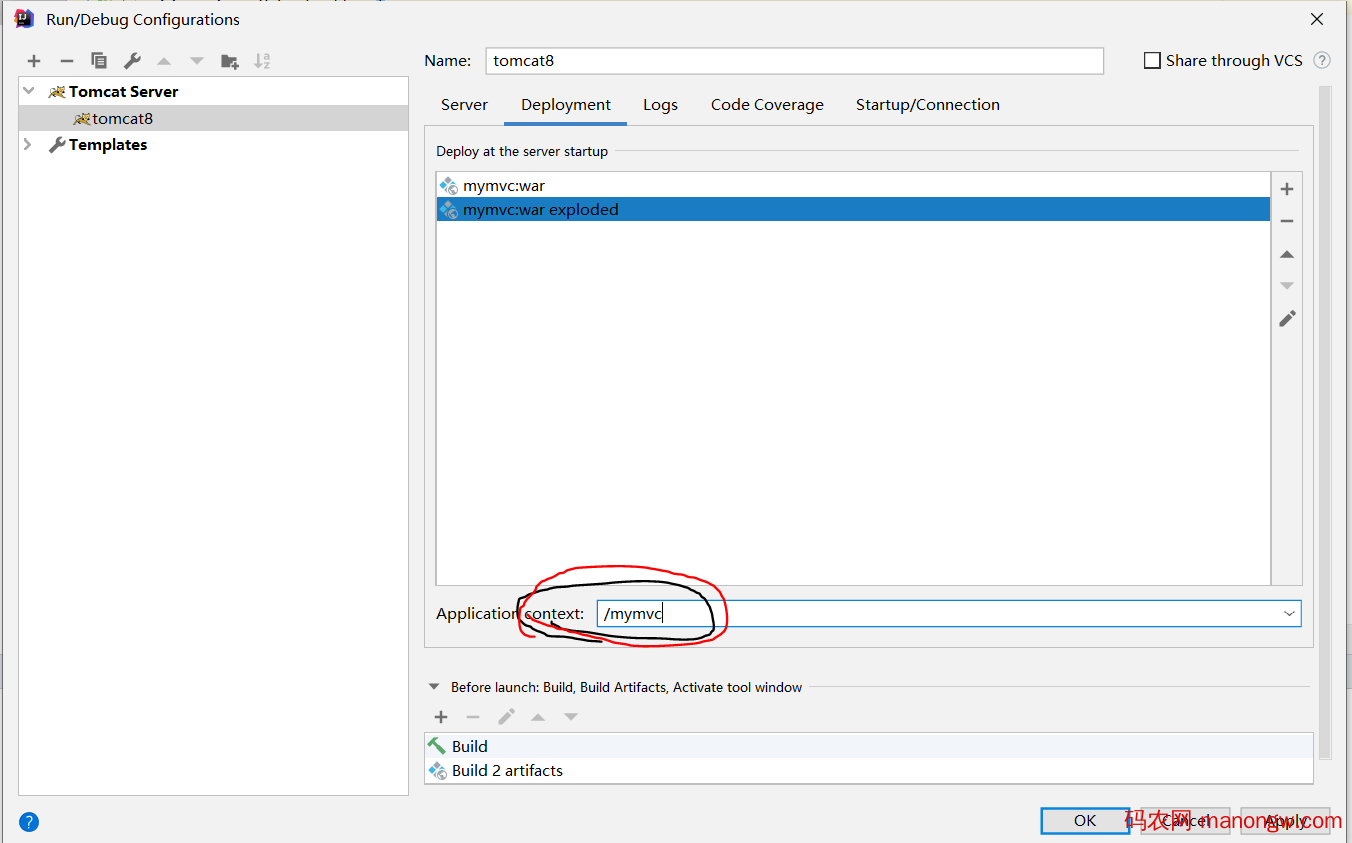Image resolution: width=1352 pixels, height=843 pixels.
Task: Enable the Share through VCS checkbox
Action: 1152,61
